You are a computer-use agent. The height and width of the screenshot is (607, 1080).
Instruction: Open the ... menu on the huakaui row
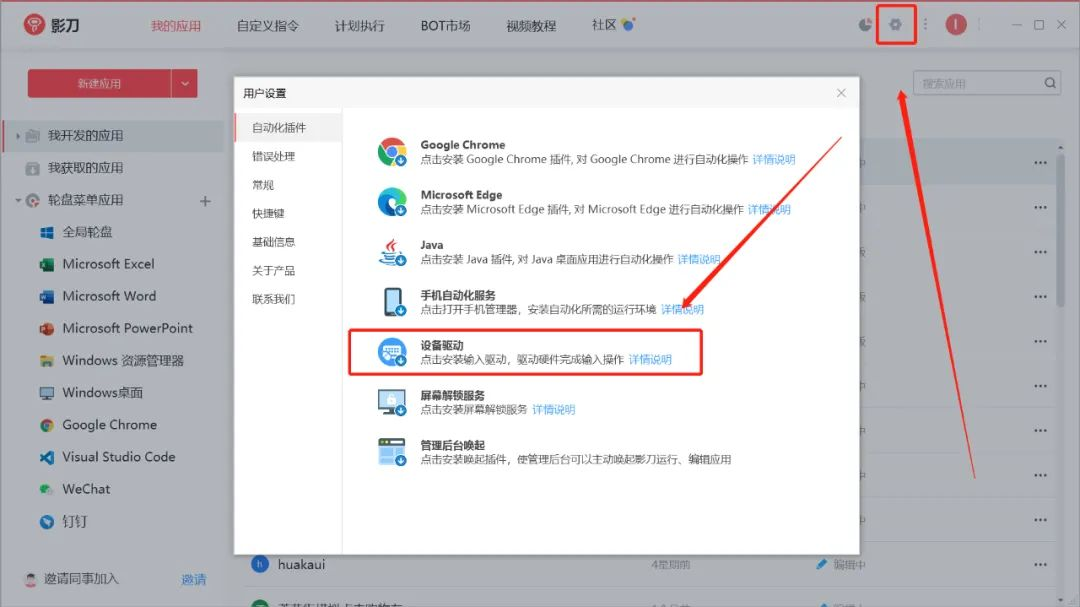1040,564
